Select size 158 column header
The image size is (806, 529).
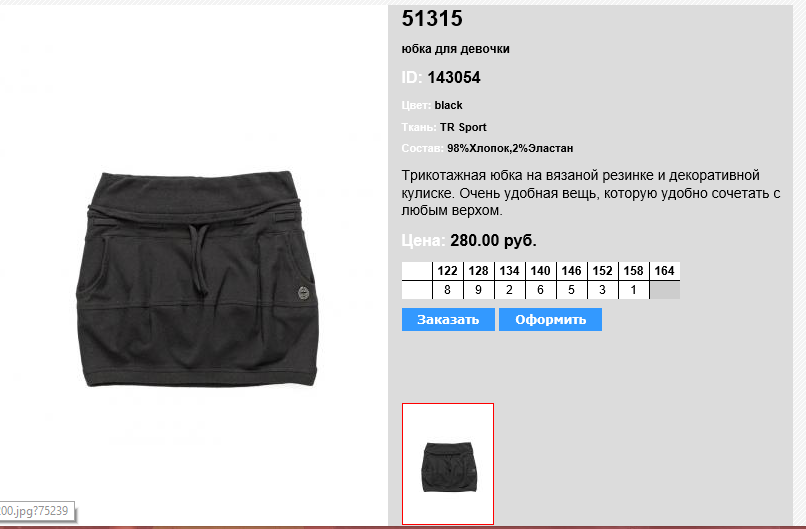[633, 271]
